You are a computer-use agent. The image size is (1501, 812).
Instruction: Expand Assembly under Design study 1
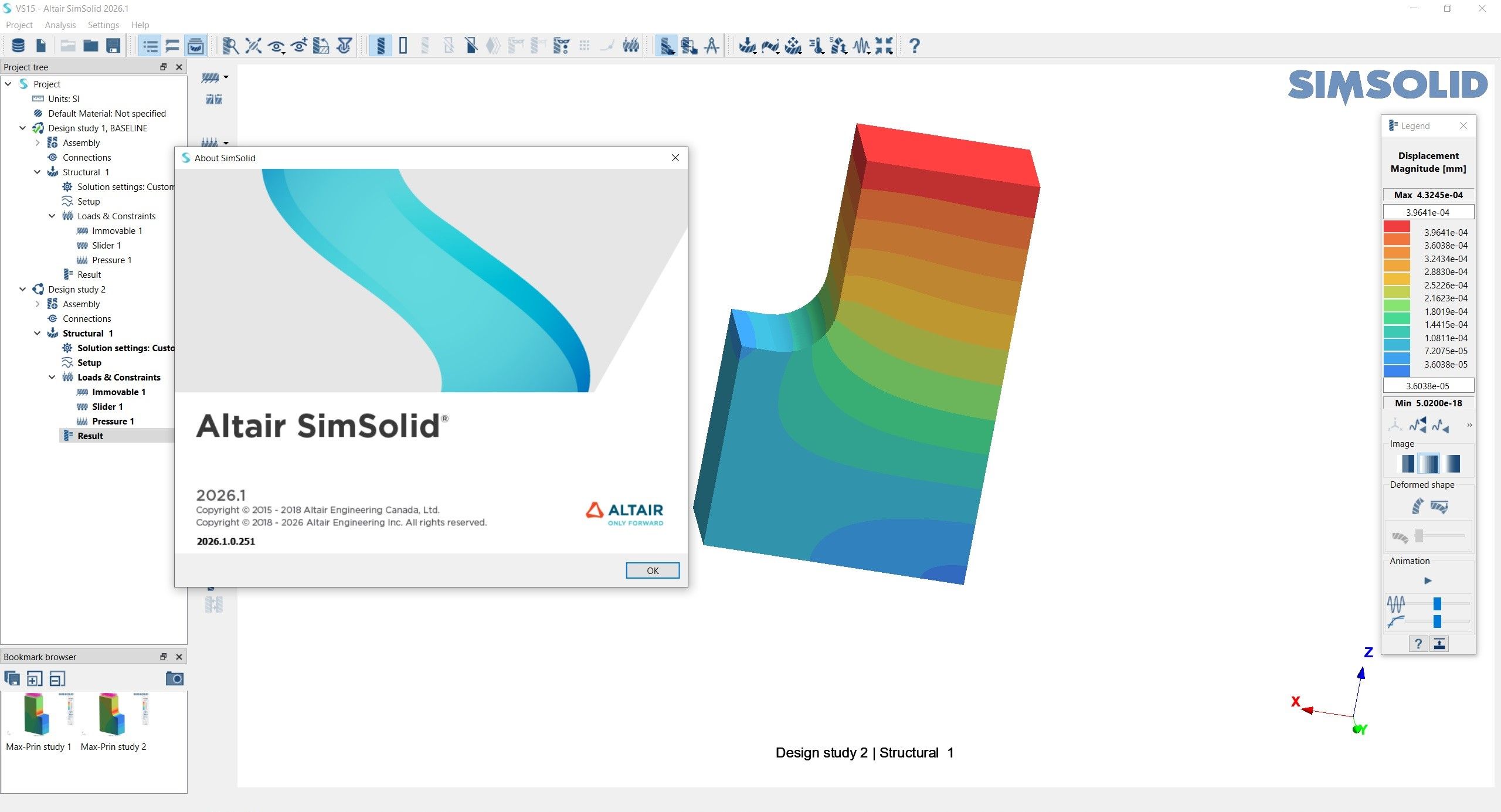(x=38, y=142)
